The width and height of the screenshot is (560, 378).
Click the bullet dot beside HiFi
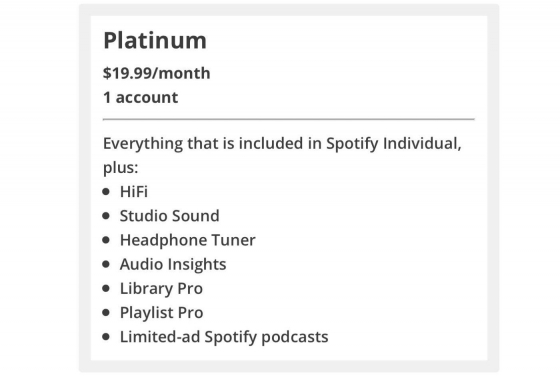coord(106,192)
